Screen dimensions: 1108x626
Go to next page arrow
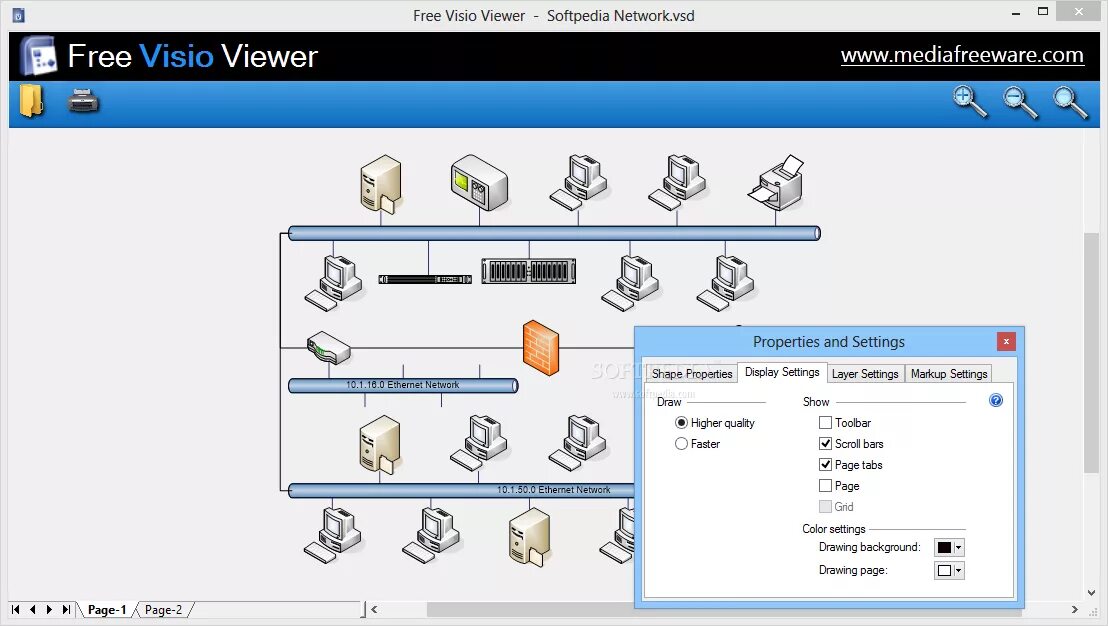click(x=49, y=609)
